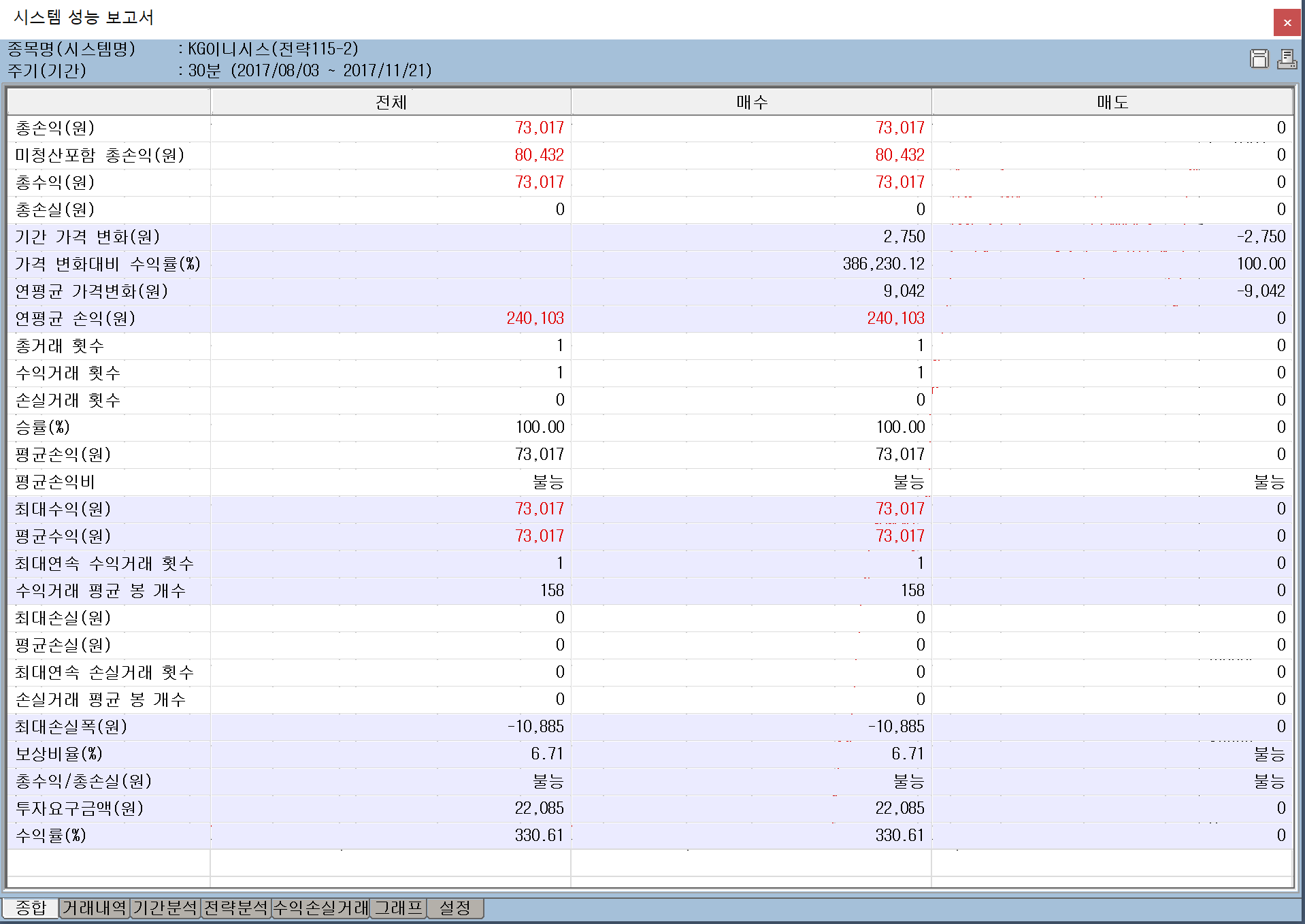The height and width of the screenshot is (924, 1305).
Task: Close the 시스템 성능 보고서 window
Action: (x=1287, y=22)
